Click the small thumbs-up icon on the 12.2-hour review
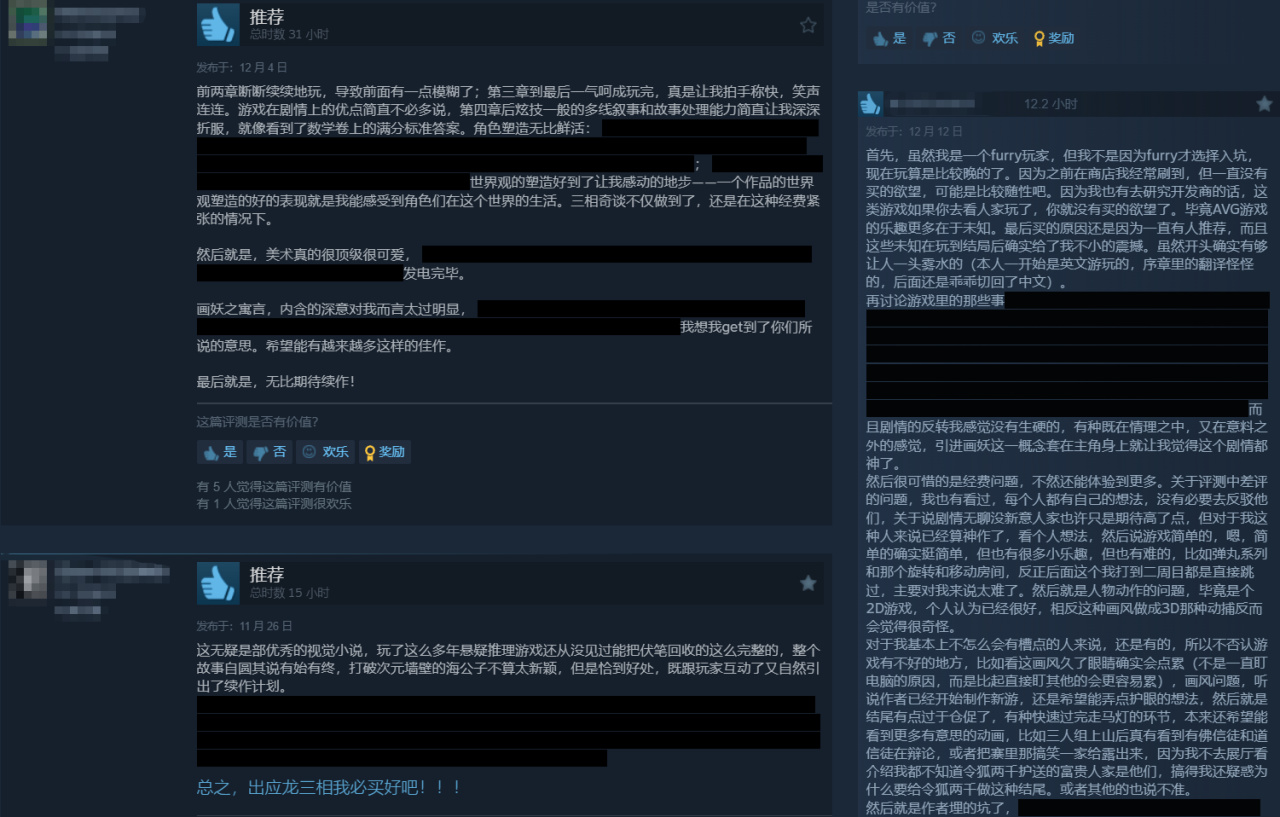The image size is (1280, 817). point(871,103)
